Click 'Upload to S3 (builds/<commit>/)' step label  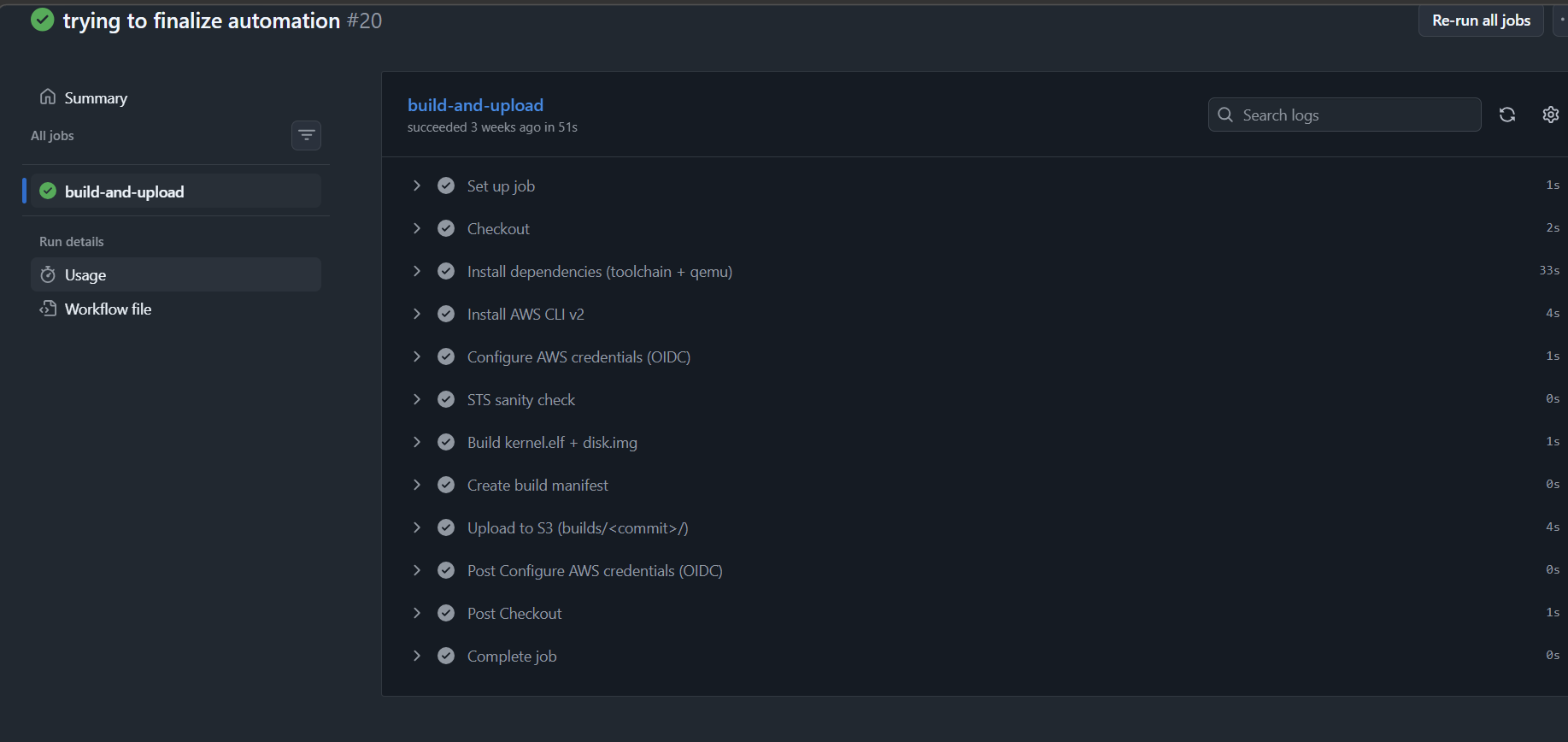click(578, 527)
